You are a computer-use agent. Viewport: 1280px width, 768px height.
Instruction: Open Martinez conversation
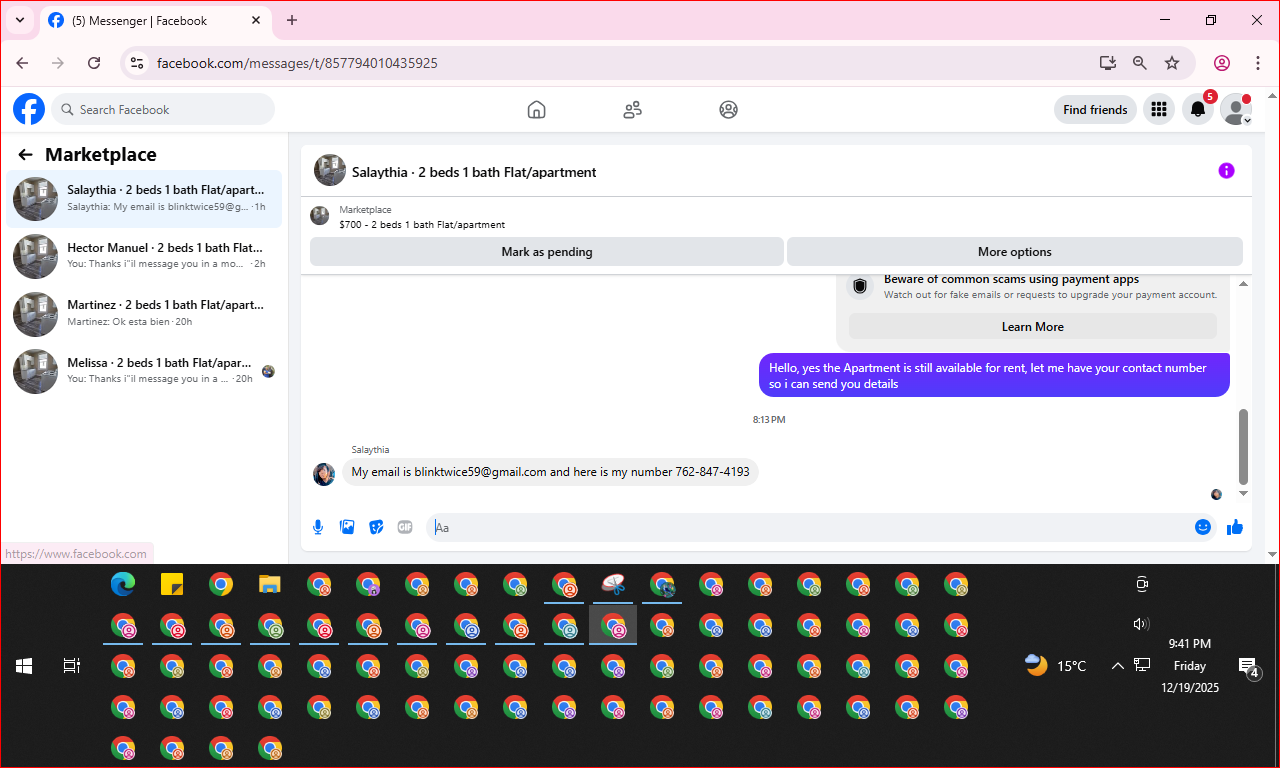pyautogui.click(x=145, y=313)
